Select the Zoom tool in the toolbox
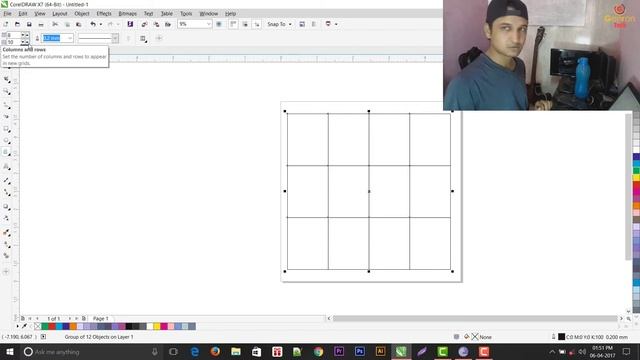 tap(7, 92)
